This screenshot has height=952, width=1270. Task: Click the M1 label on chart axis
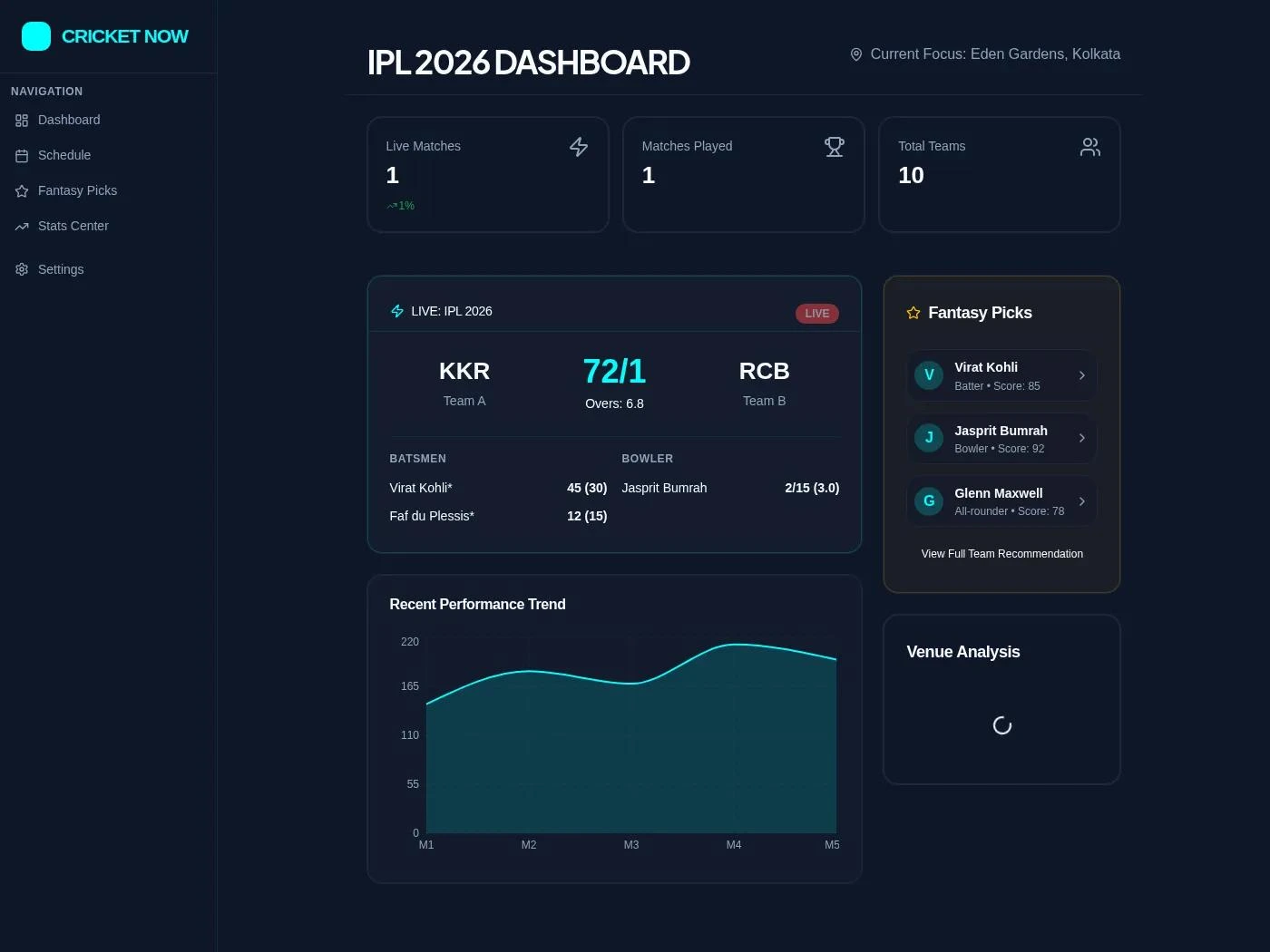pos(426,845)
